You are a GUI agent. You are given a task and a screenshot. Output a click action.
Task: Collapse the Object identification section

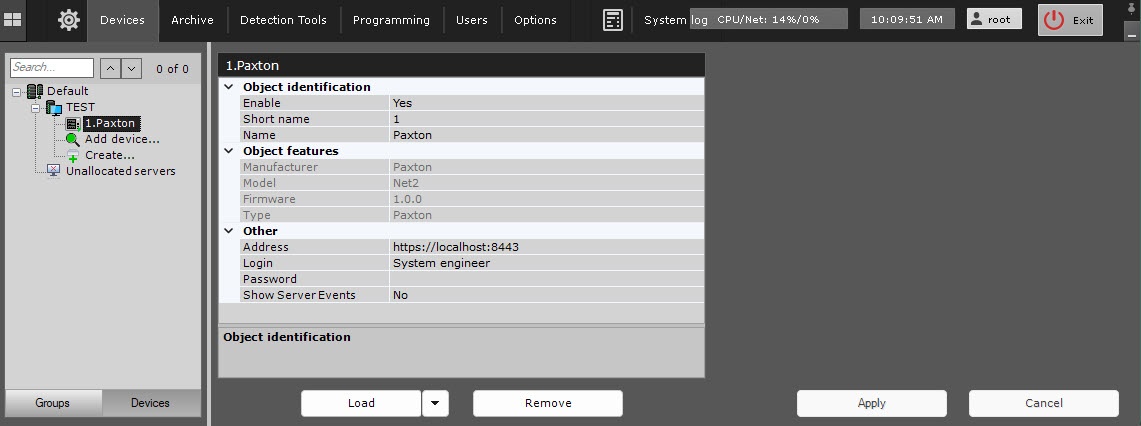pyautogui.click(x=229, y=87)
